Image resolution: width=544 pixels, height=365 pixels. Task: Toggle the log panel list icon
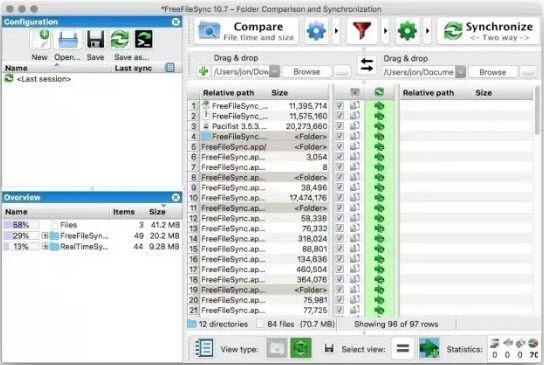pyautogui.click(x=204, y=348)
